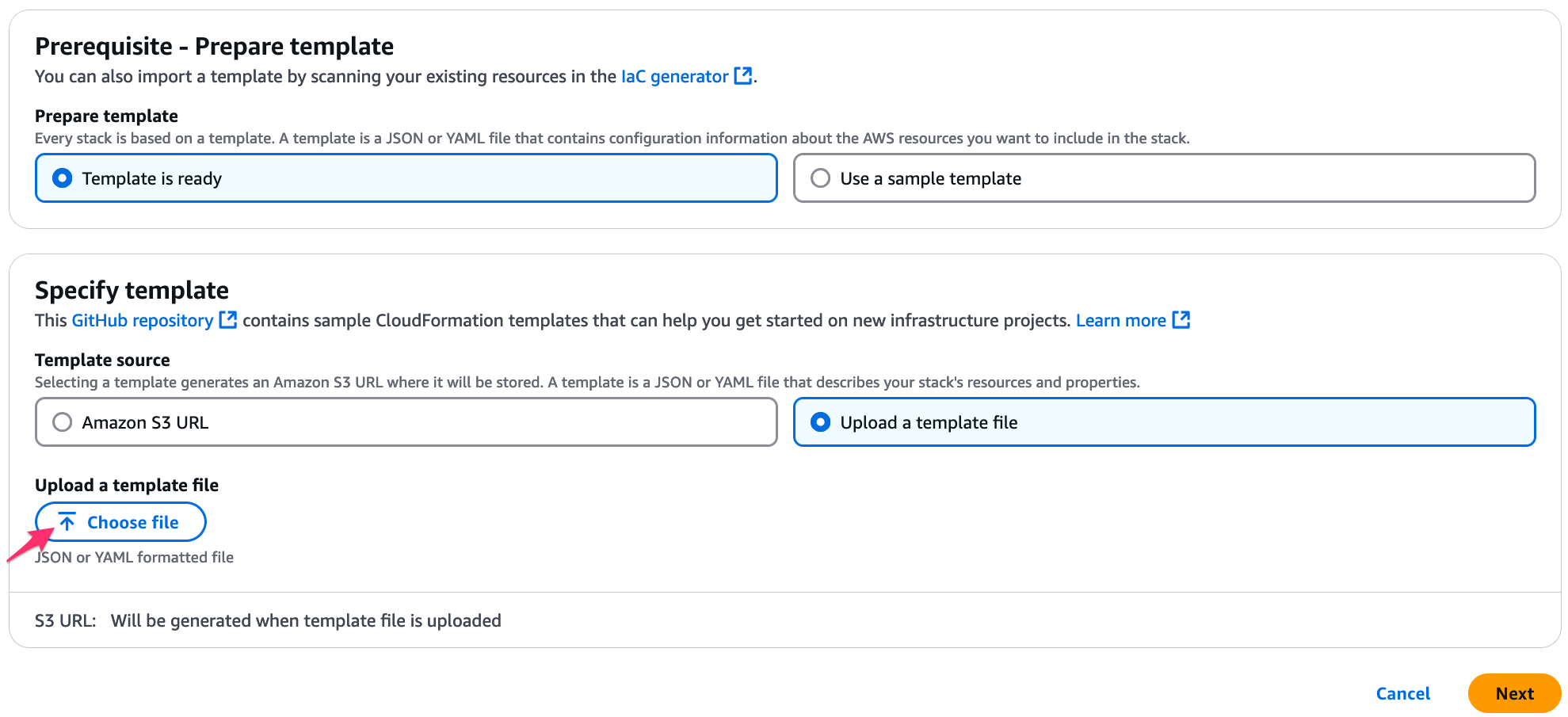Open the IaC generator external link icon
This screenshot has width=1568, height=717.
[x=743, y=75]
